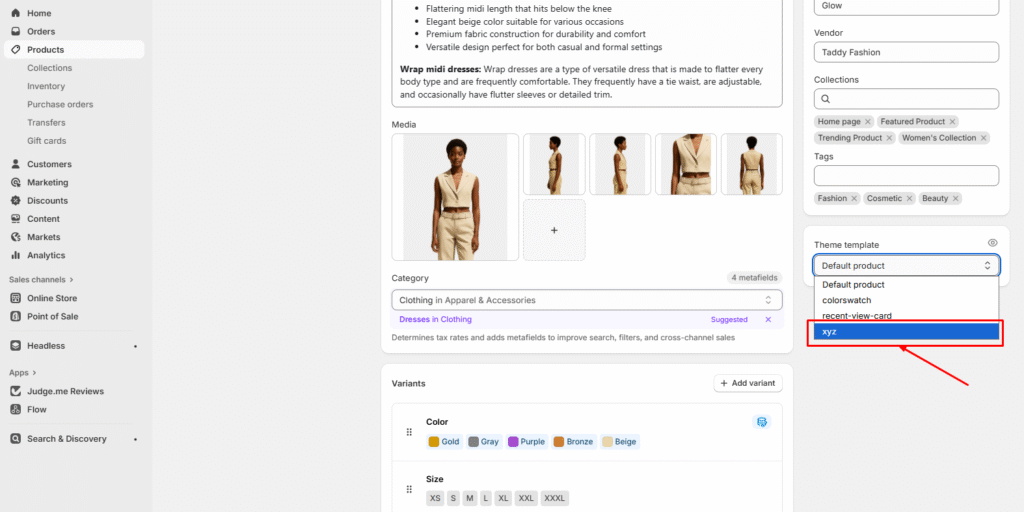The width and height of the screenshot is (1024, 512).
Task: Click the search icon in Collections field
Action: coord(825,99)
